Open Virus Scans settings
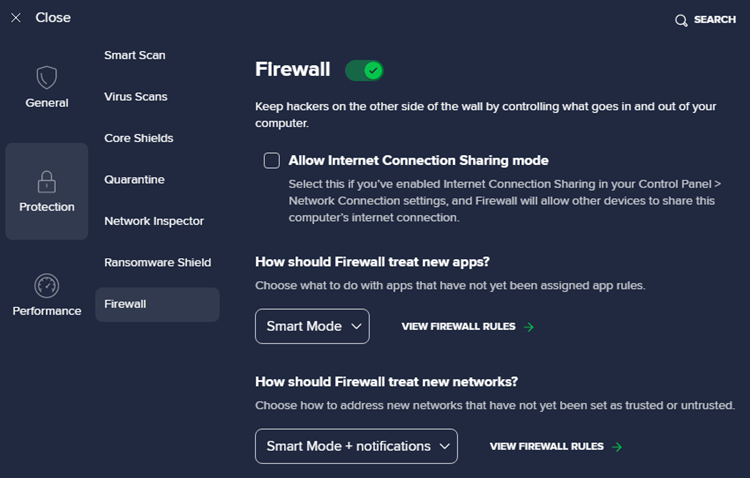750x478 pixels. point(136,97)
